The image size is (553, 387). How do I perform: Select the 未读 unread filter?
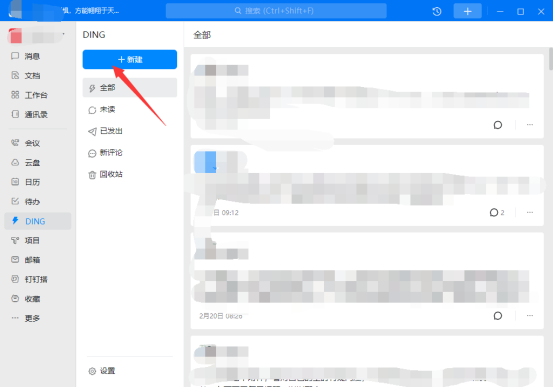pos(130,109)
